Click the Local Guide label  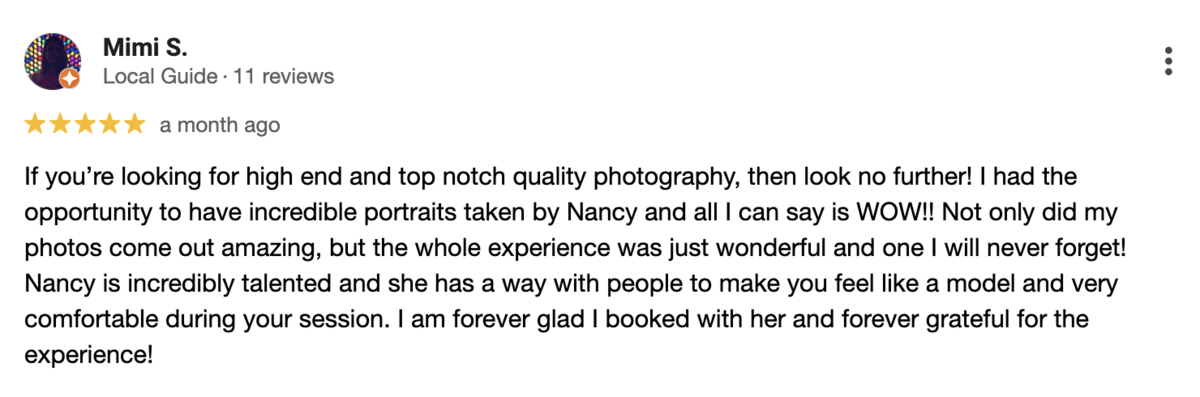tap(160, 76)
